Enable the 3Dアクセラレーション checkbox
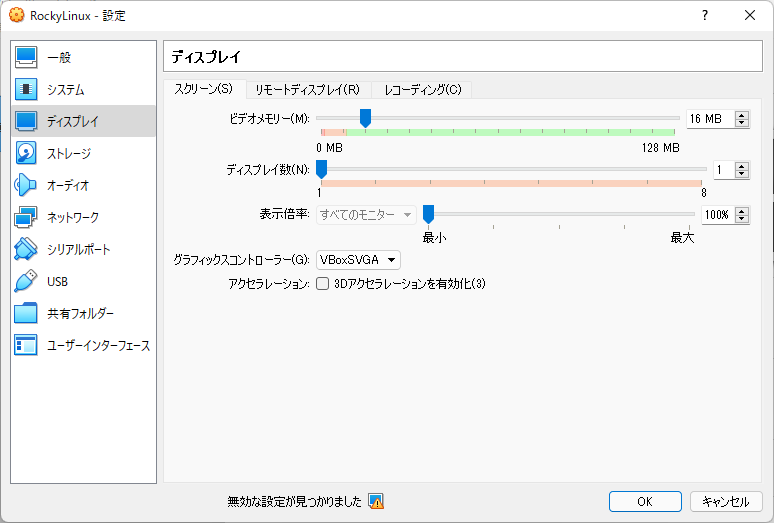 [323, 284]
